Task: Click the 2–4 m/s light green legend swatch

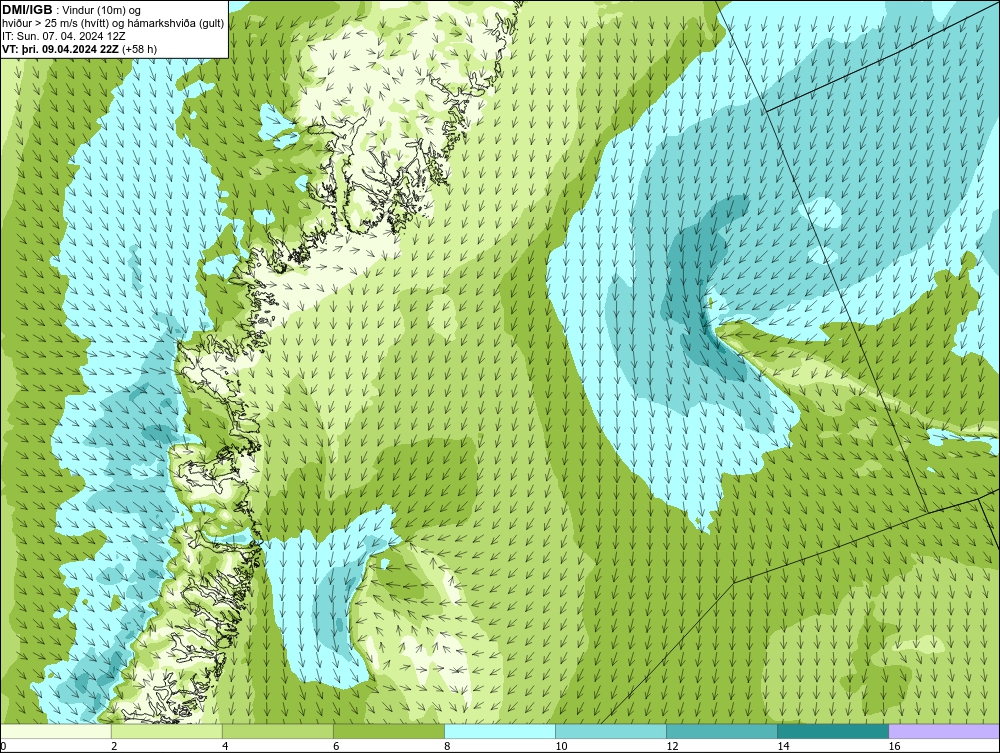Action: [167, 731]
